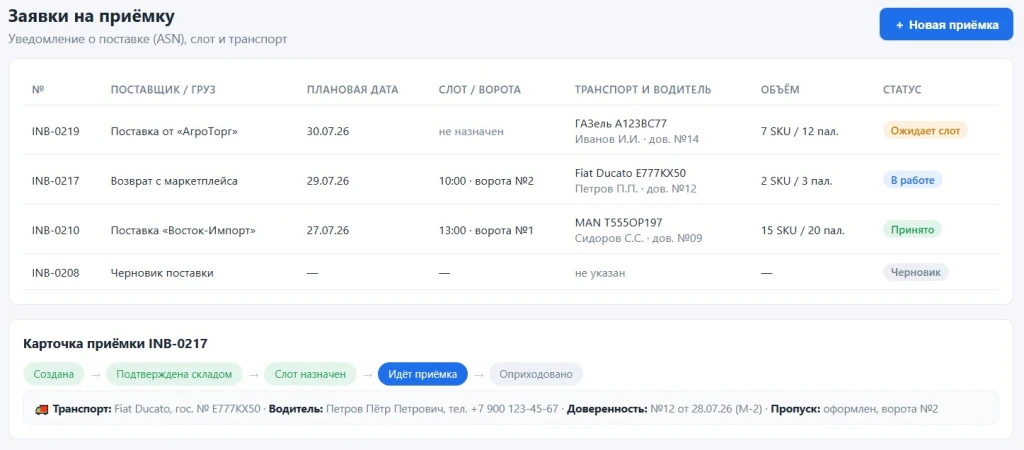Click planned date 29.07.26
Image resolution: width=1024 pixels, height=450 pixels.
pos(328,181)
